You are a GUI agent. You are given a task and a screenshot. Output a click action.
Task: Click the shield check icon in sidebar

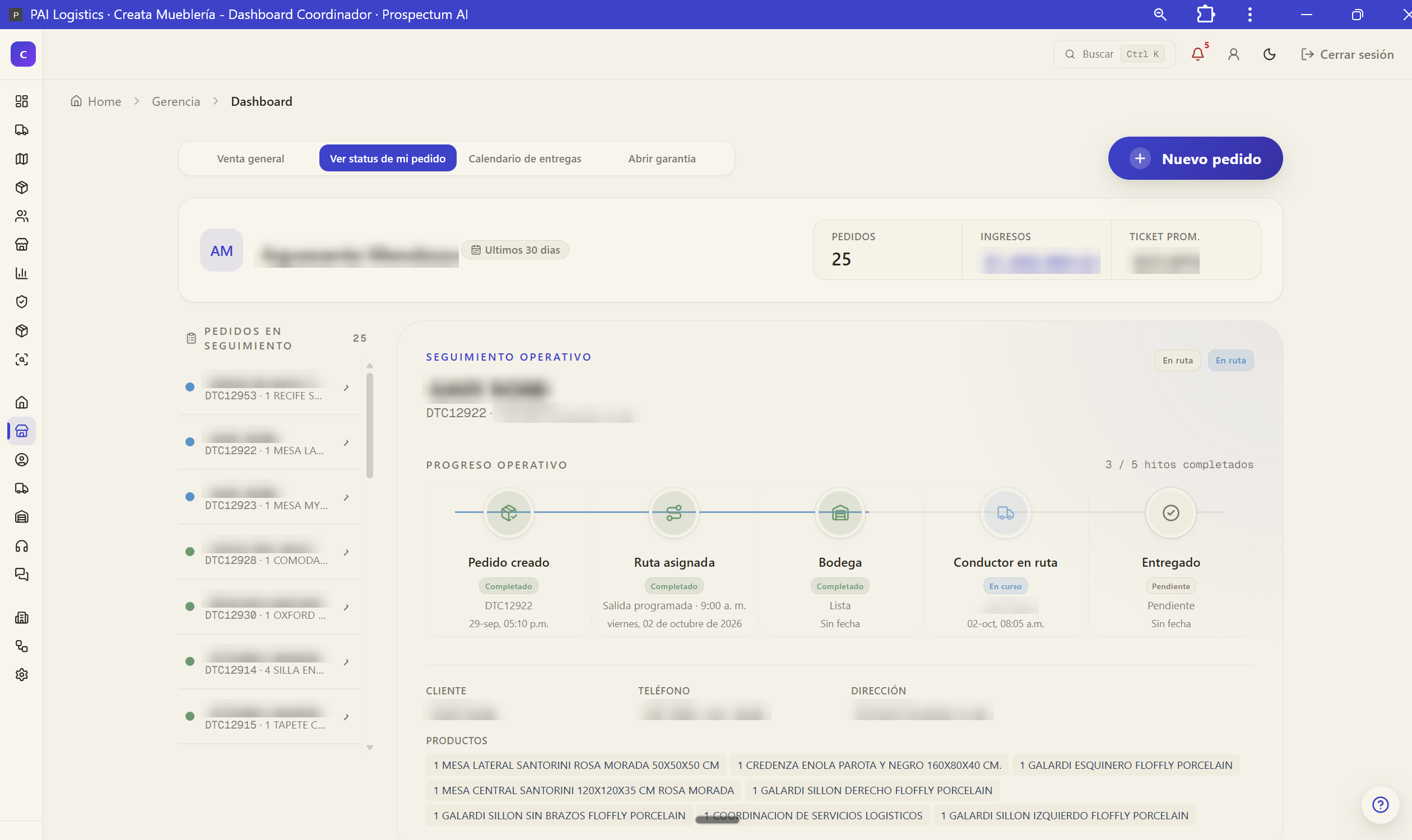point(21,302)
